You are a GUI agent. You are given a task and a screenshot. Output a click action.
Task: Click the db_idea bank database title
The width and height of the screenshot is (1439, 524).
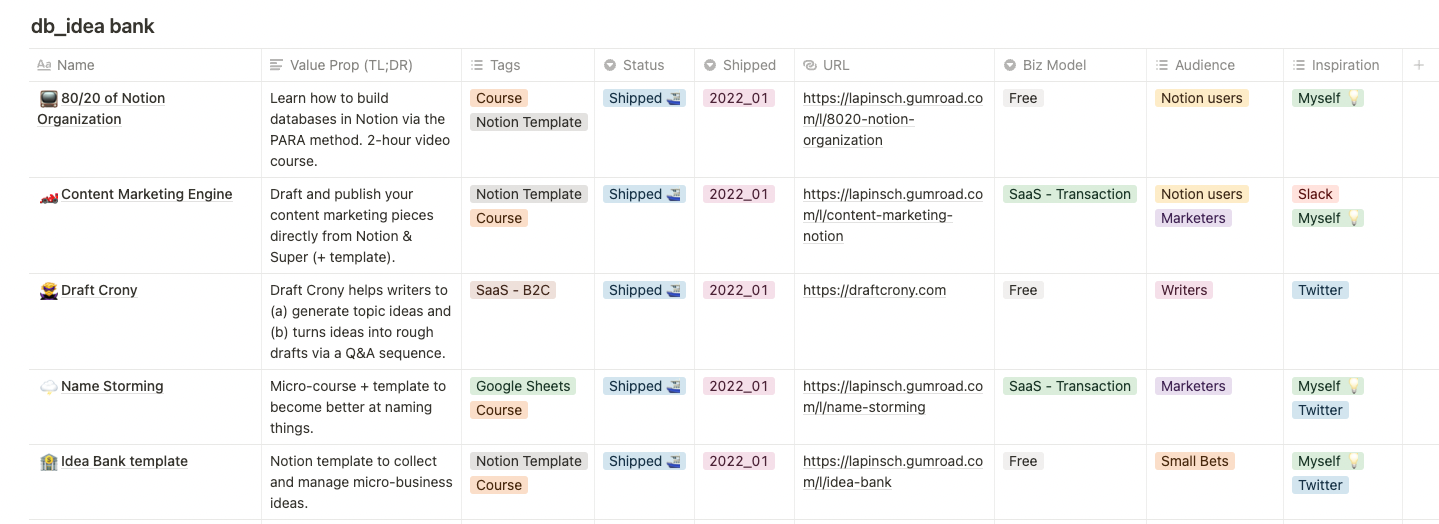tap(93, 26)
